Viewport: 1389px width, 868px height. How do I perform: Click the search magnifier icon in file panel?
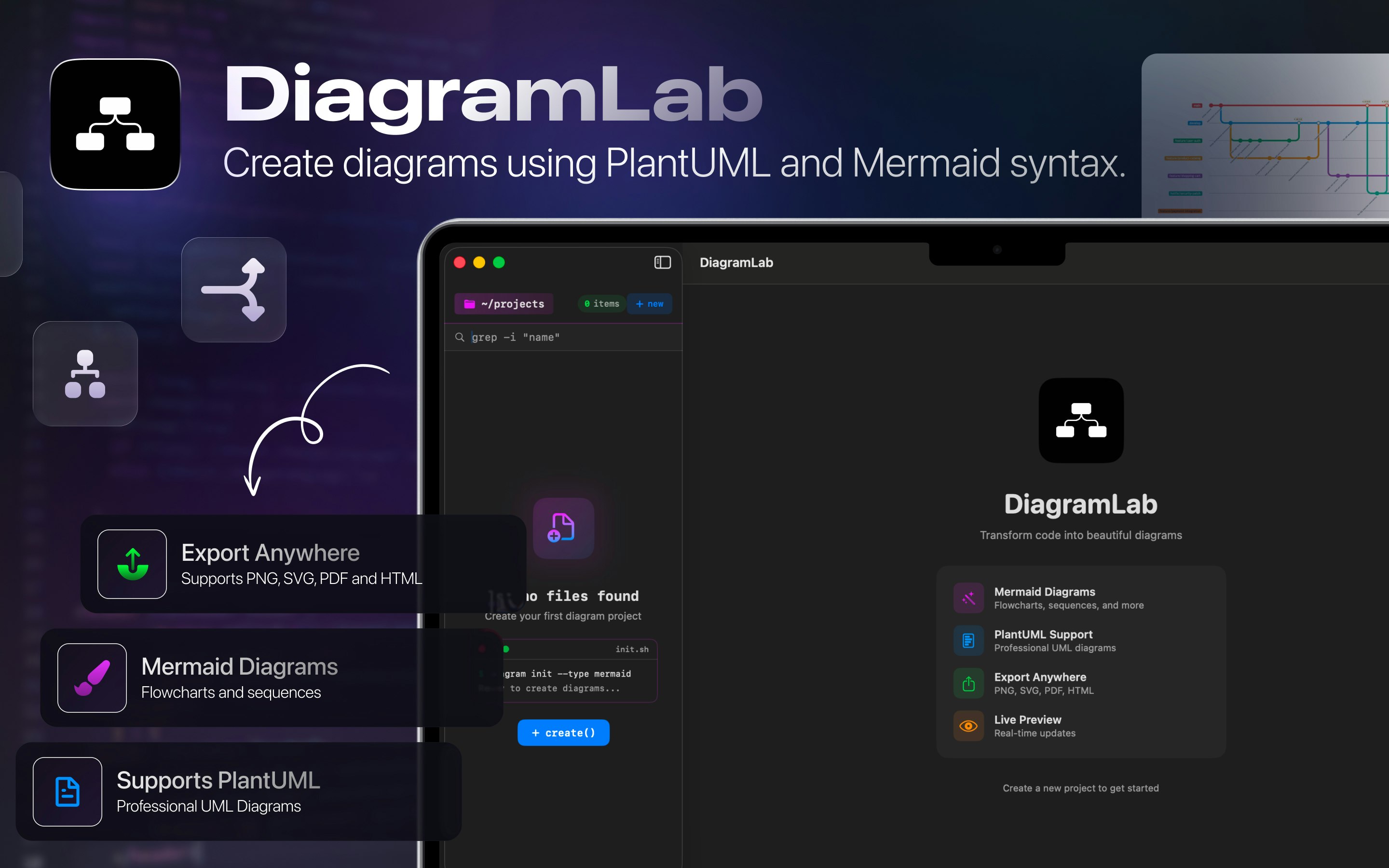pos(460,337)
